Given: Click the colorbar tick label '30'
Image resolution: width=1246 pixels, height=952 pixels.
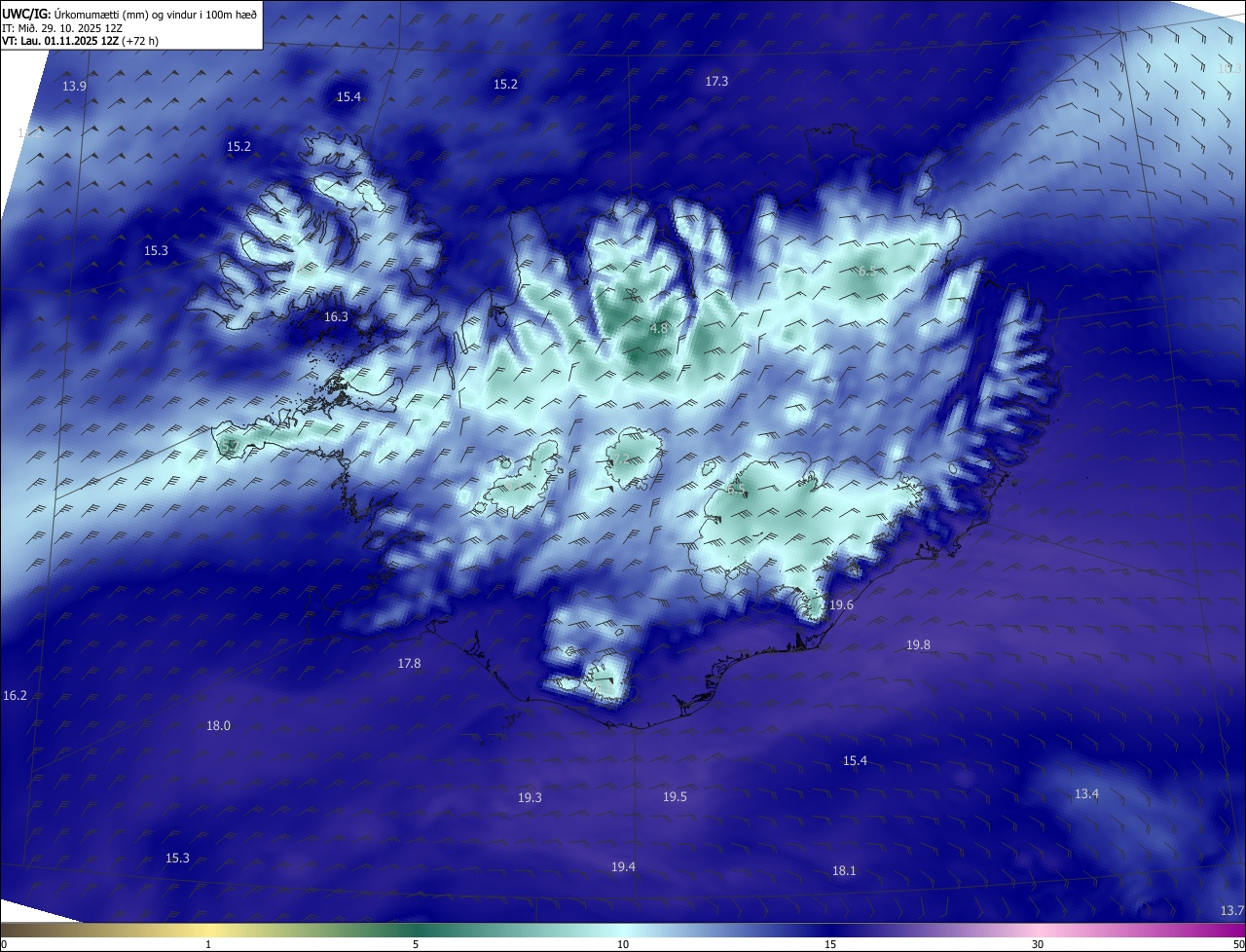Looking at the screenshot, I should (x=1038, y=945).
